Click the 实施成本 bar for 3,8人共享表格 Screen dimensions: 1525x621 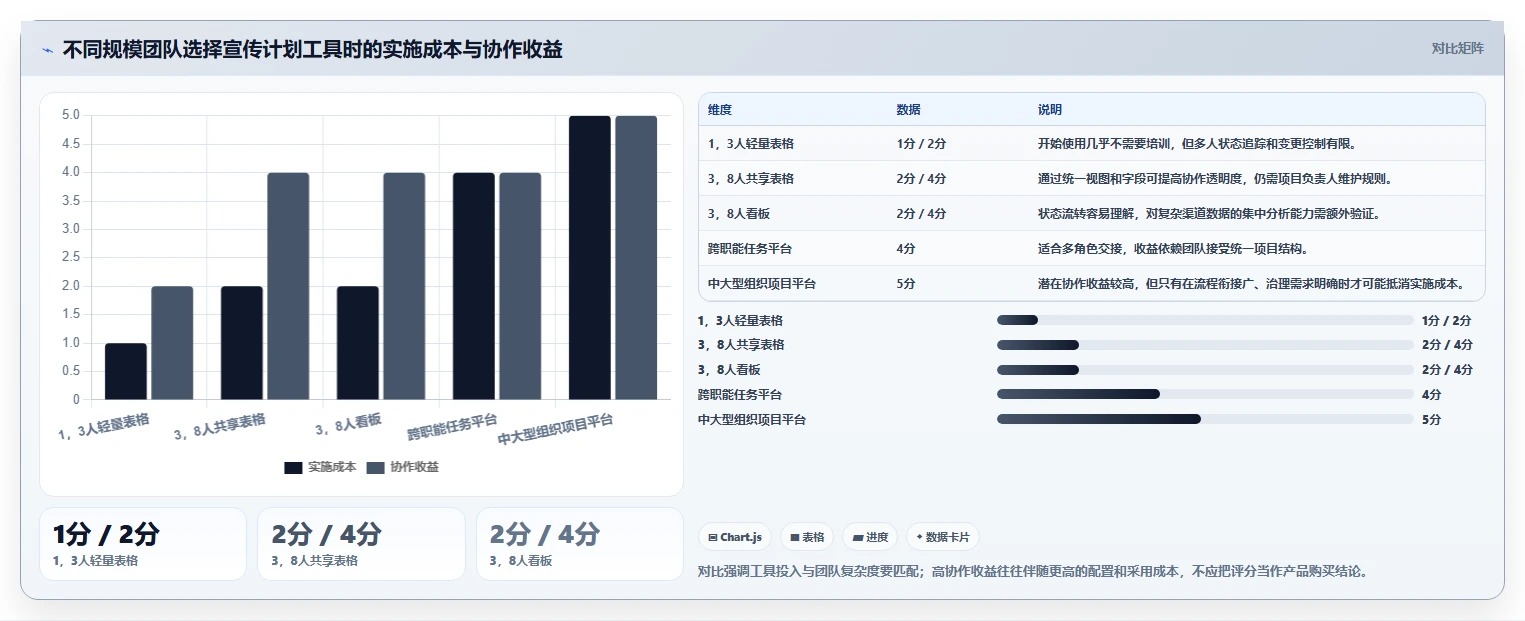tap(242, 343)
